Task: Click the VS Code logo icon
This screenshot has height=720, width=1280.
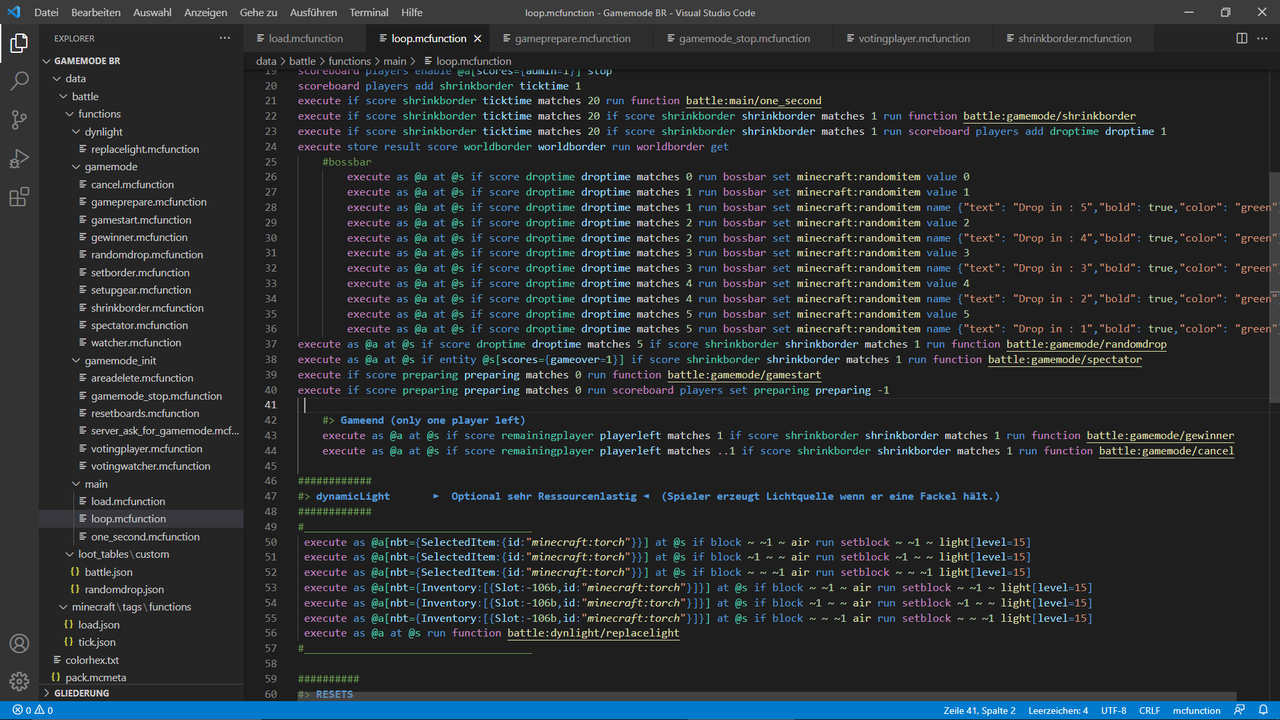Action: click(x=13, y=13)
